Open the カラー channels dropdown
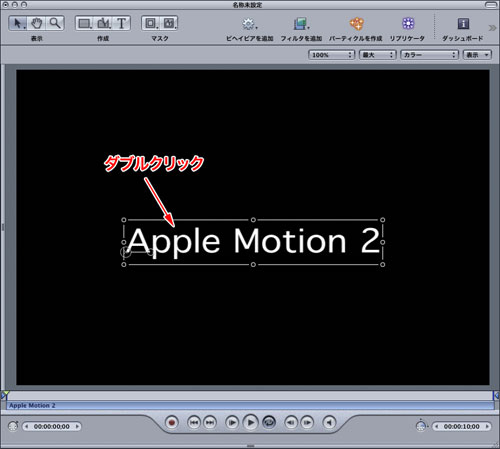Viewport: 500px width, 449px height. pos(429,55)
